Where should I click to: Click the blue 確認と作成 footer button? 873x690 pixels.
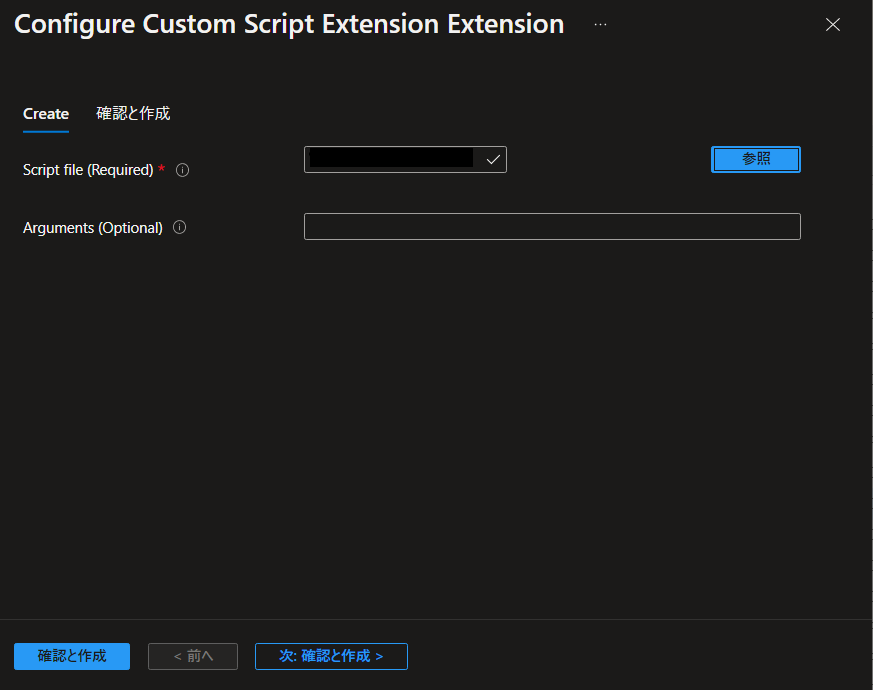[x=72, y=656]
